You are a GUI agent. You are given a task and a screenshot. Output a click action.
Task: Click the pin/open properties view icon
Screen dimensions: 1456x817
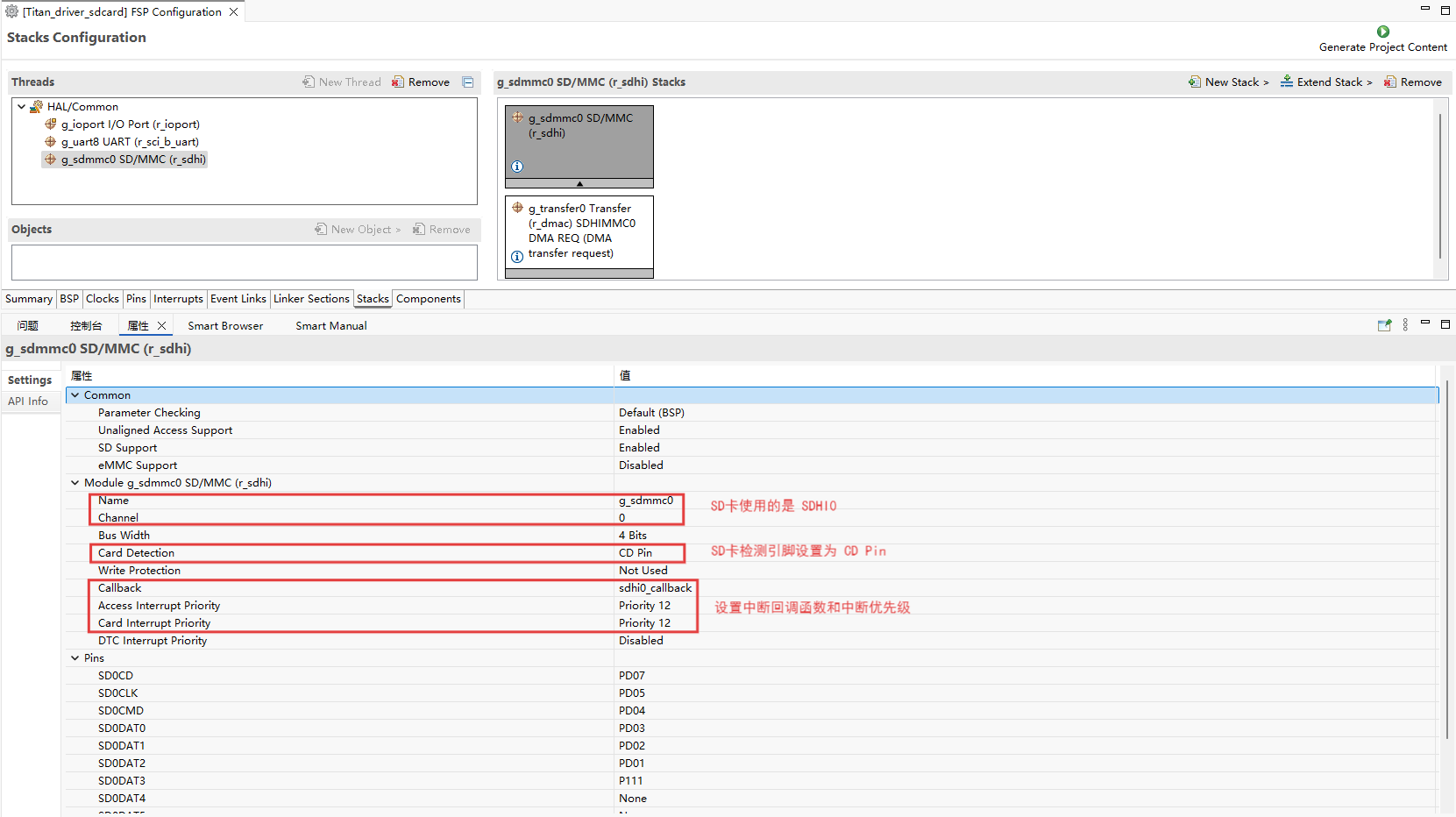(1384, 325)
